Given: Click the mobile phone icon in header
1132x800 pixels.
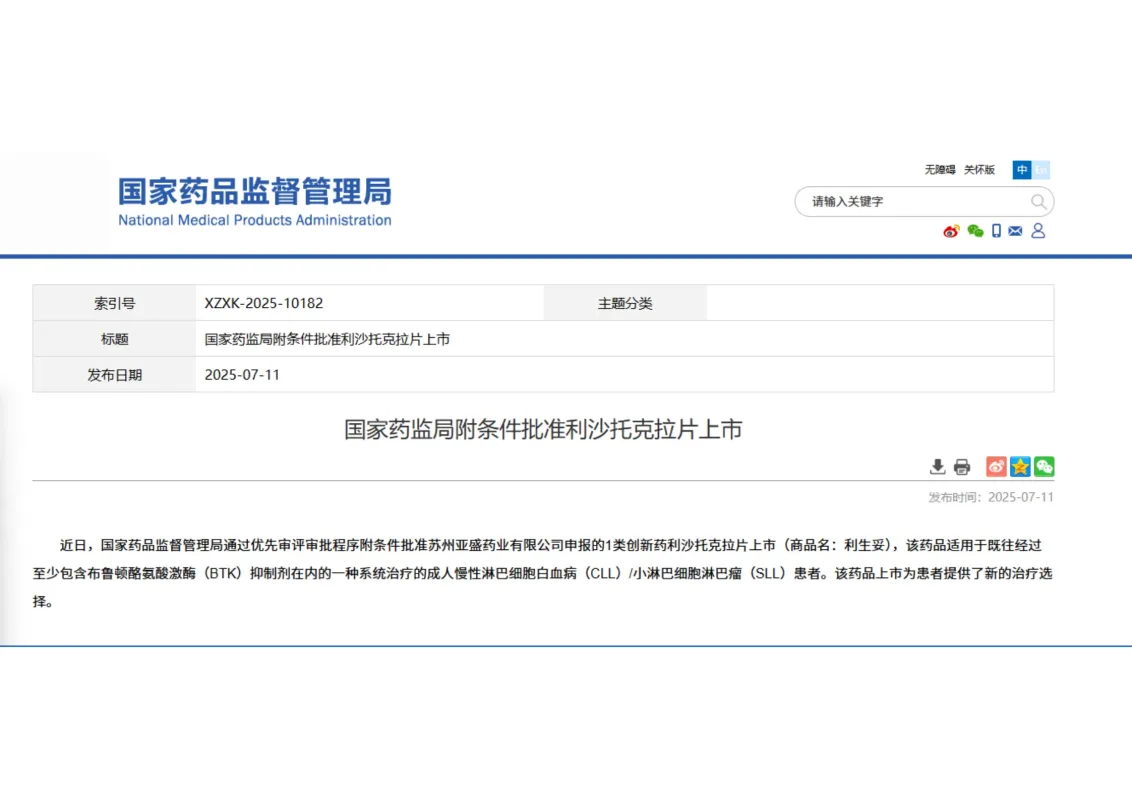Looking at the screenshot, I should (996, 231).
